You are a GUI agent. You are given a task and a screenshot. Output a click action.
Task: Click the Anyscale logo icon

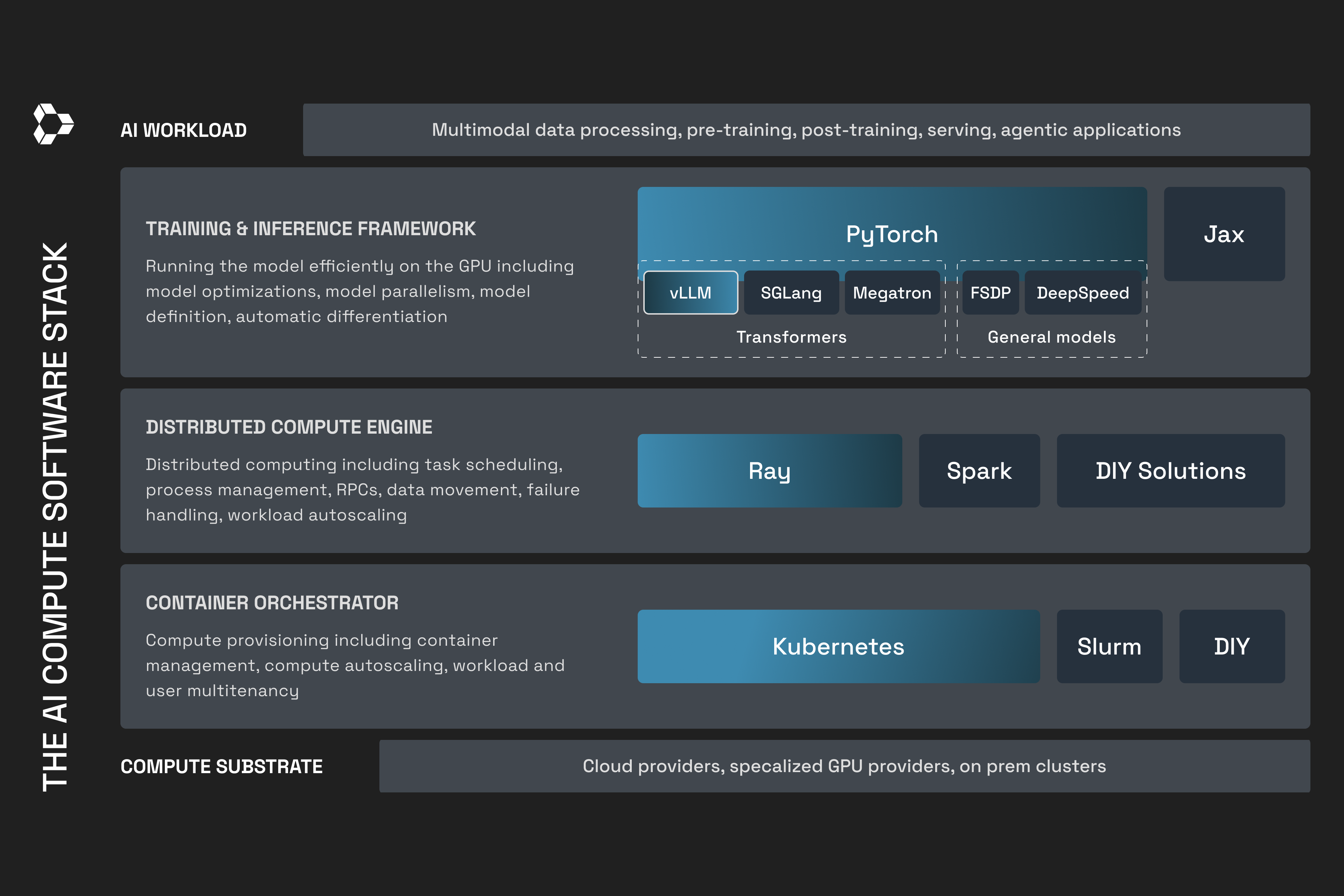[53, 124]
